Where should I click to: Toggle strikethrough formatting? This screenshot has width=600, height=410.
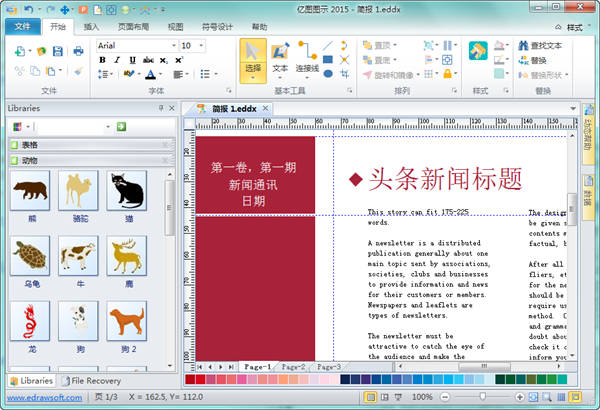[148, 60]
